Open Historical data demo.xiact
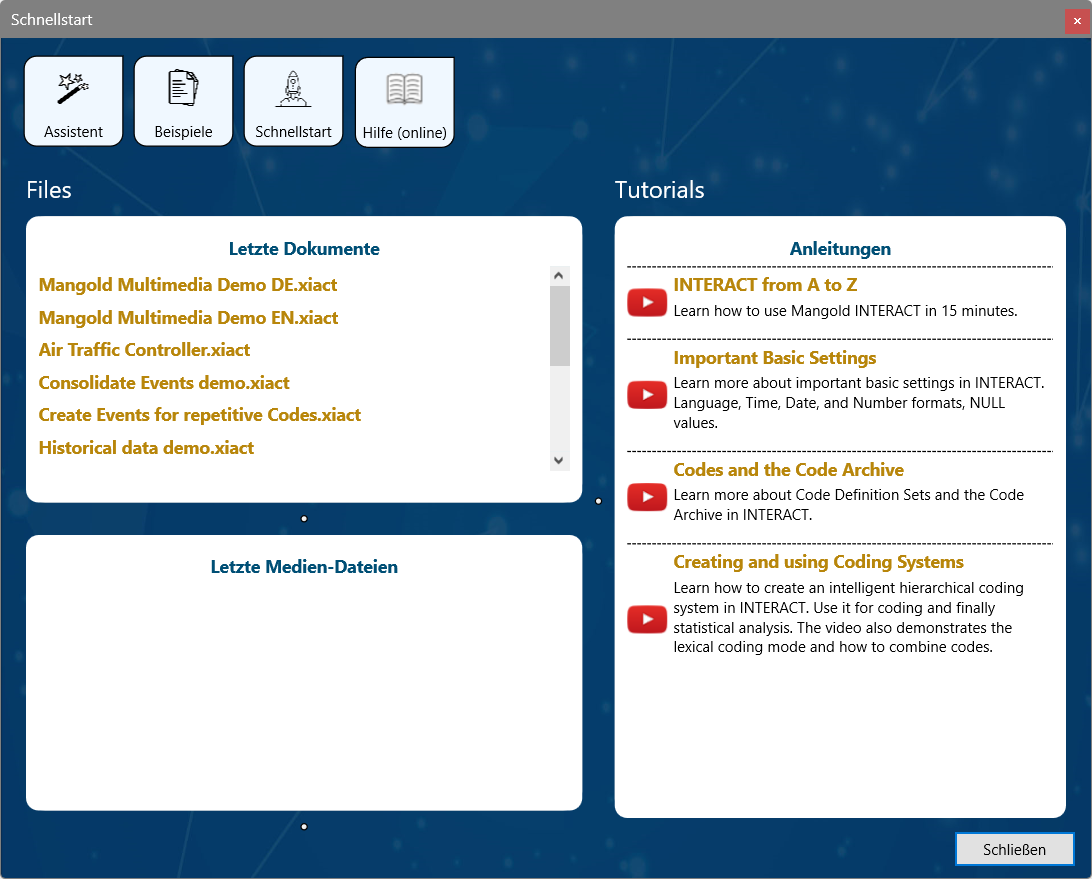 (x=146, y=447)
